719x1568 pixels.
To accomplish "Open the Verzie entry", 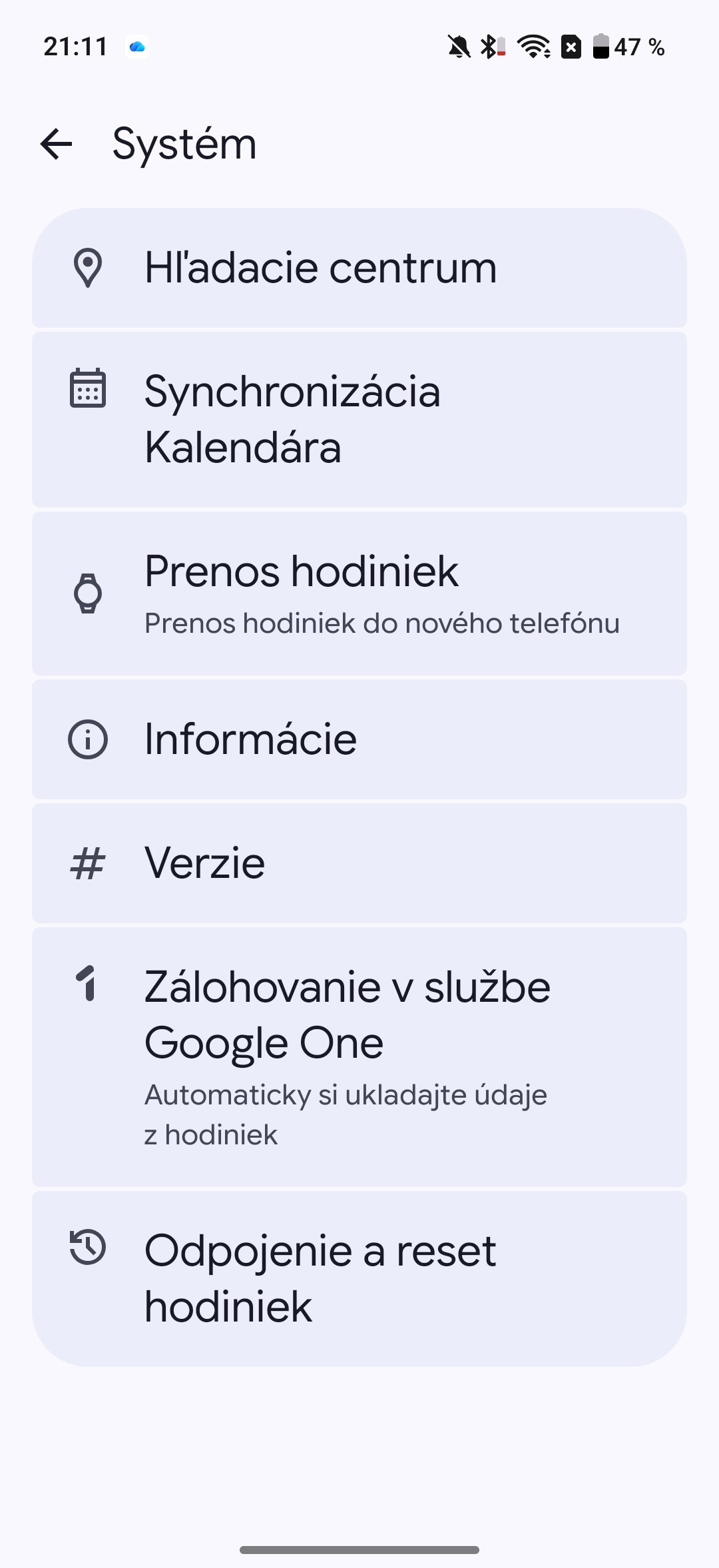I will (x=359, y=863).
